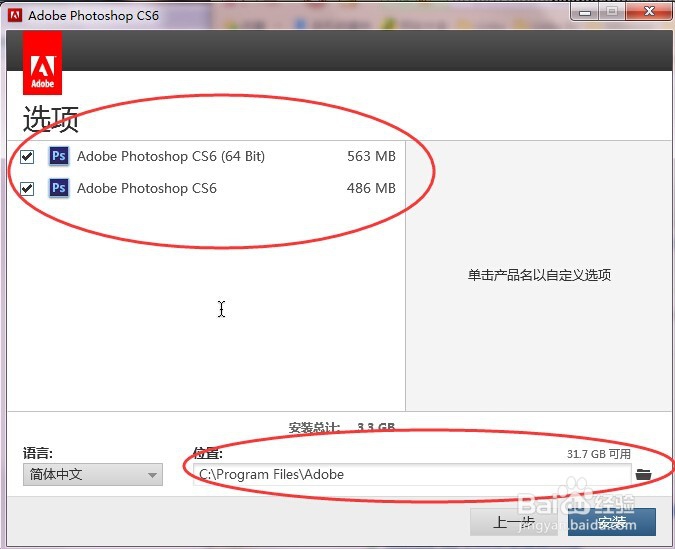The width and height of the screenshot is (675, 549).
Task: Click the C:\Program Files\Adobe location field
Action: tap(412, 475)
